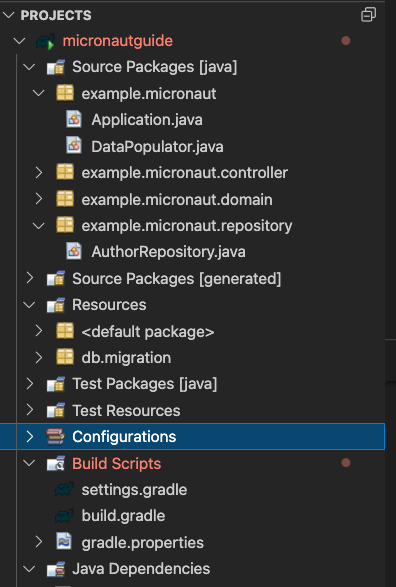Open DataPopulator.java file
The height and width of the screenshot is (587, 396).
(x=157, y=146)
